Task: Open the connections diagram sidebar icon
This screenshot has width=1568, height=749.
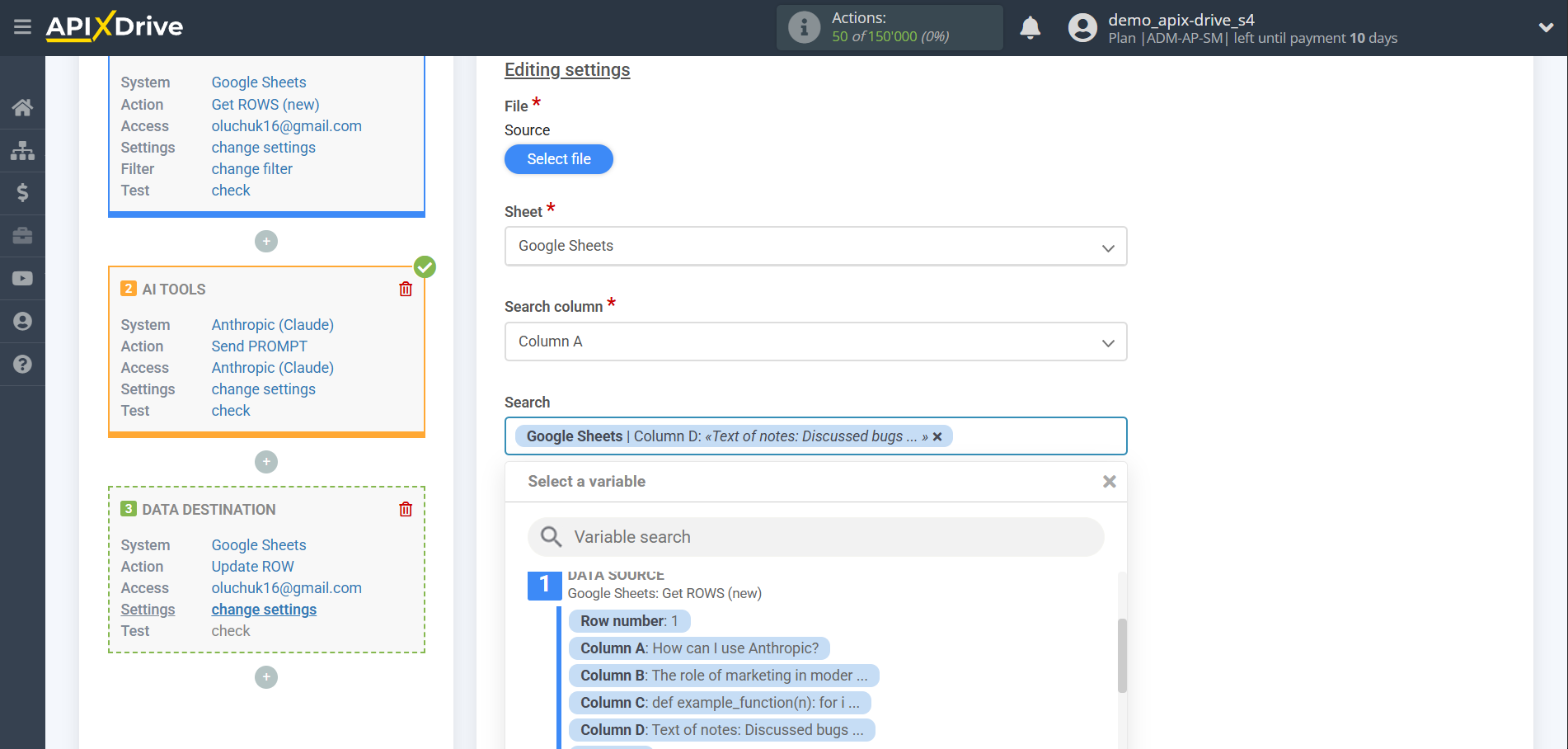Action: point(22,150)
